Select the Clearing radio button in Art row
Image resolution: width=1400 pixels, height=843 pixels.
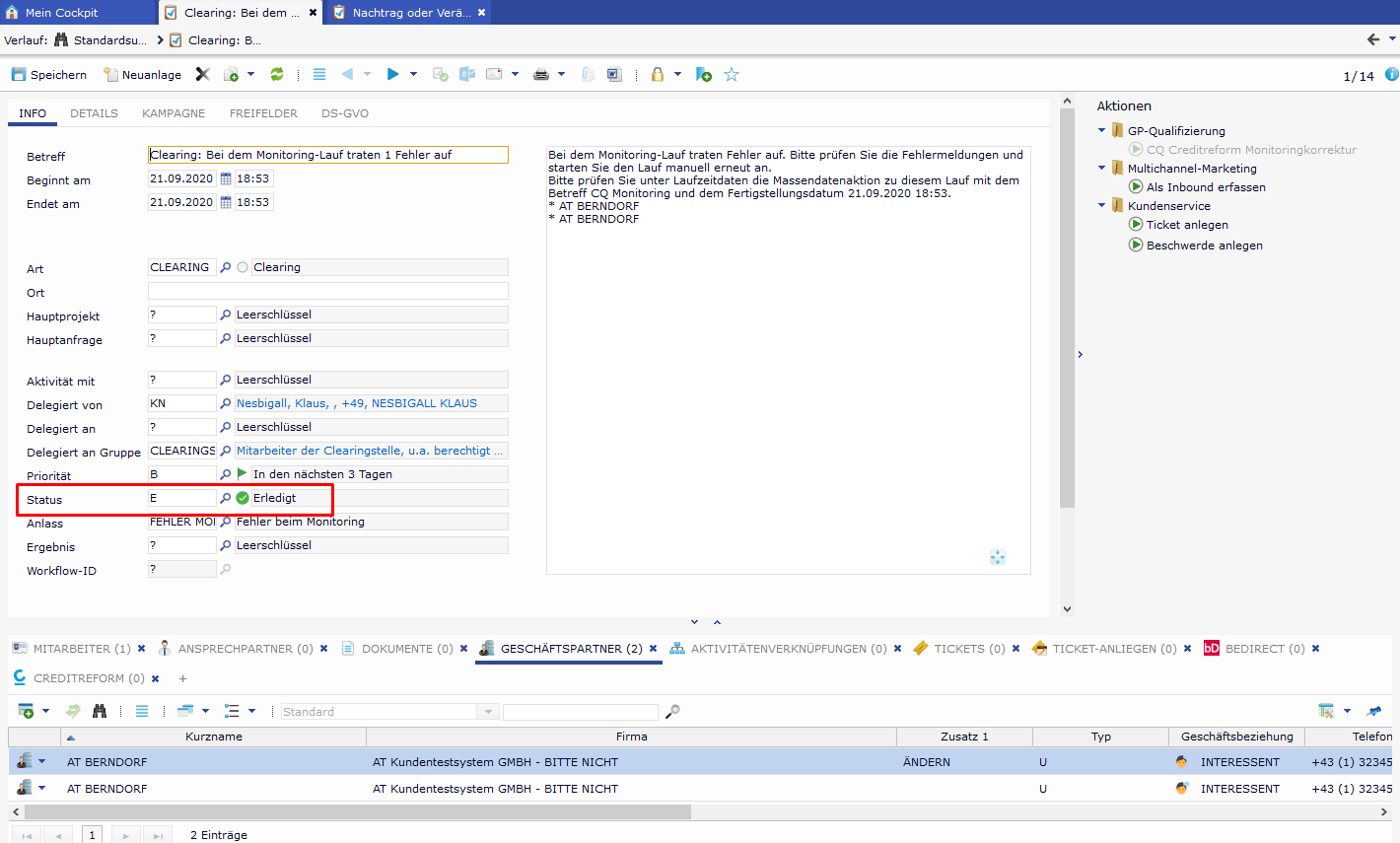pos(243,267)
